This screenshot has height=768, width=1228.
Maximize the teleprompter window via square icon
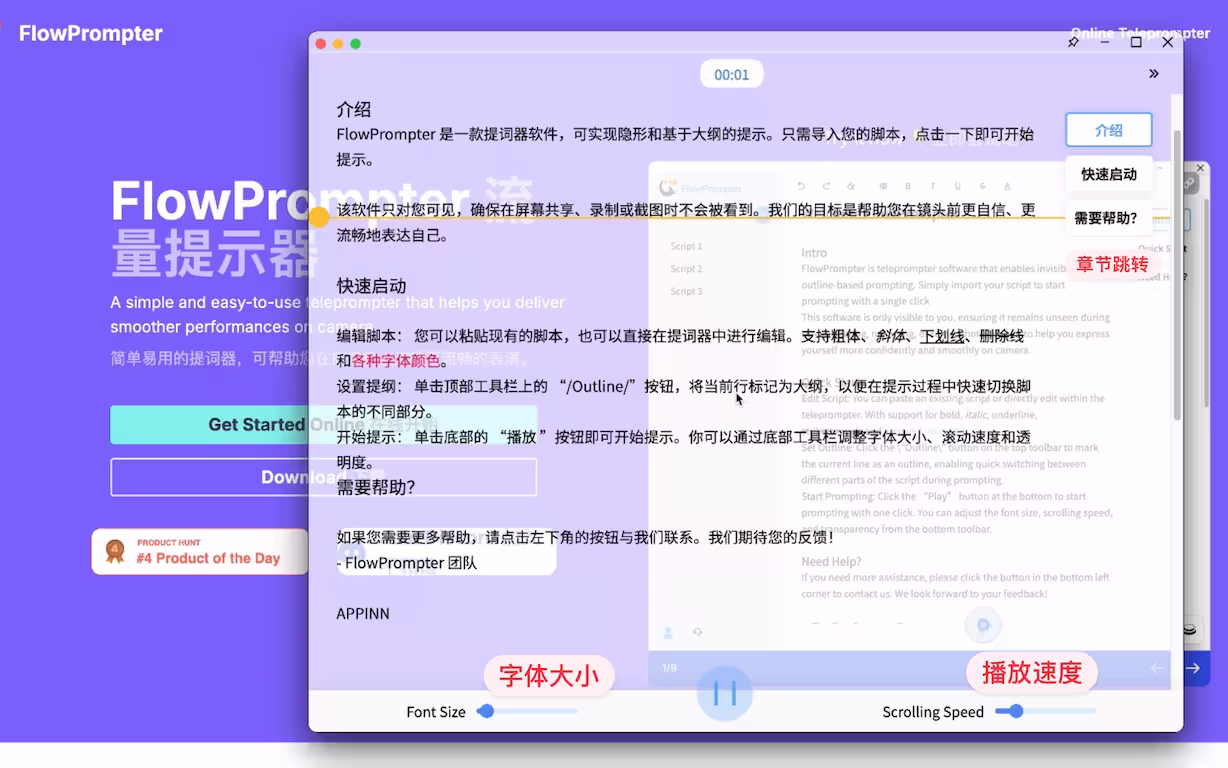tap(1136, 42)
